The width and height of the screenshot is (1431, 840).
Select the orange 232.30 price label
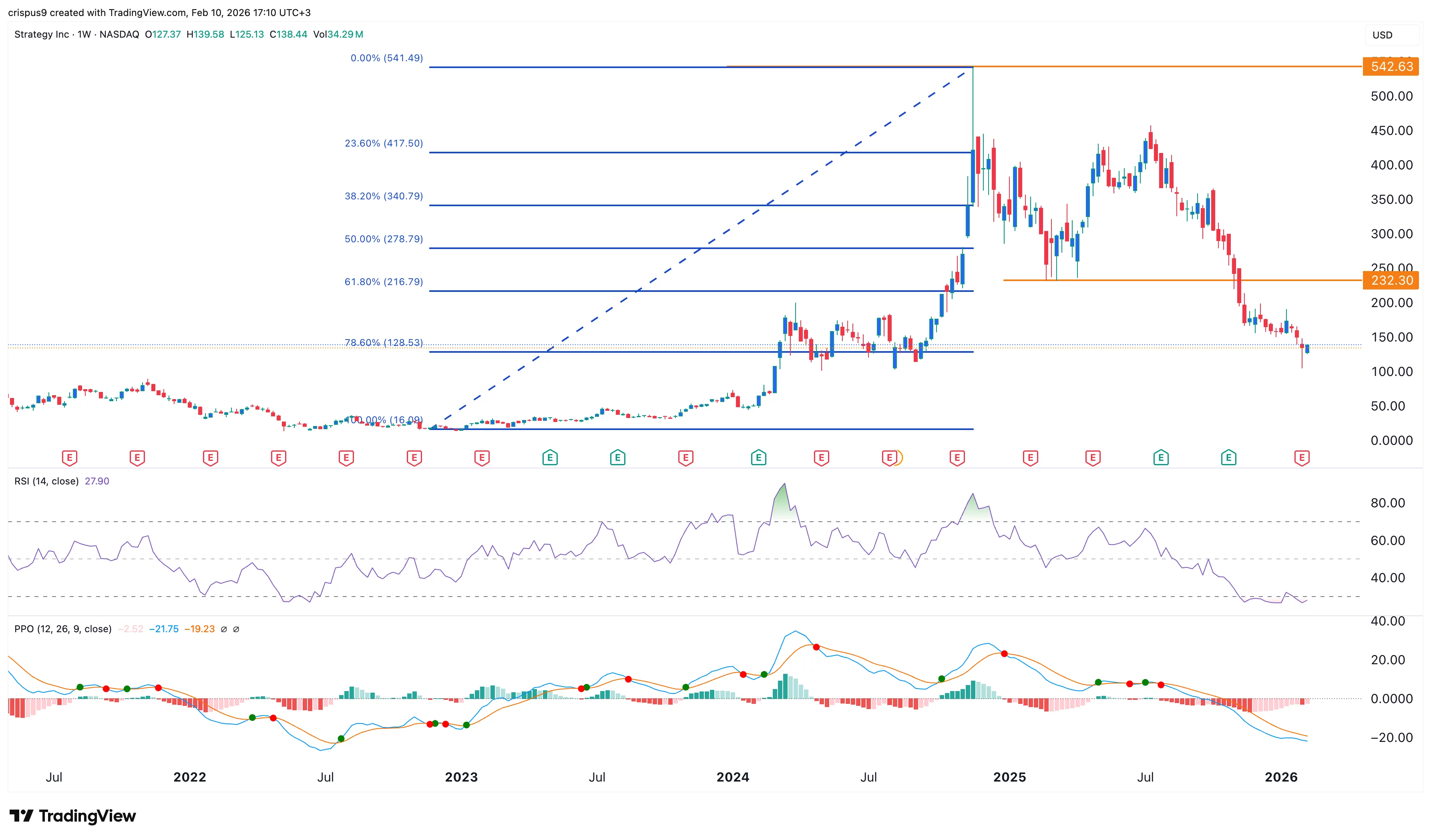coord(1391,280)
